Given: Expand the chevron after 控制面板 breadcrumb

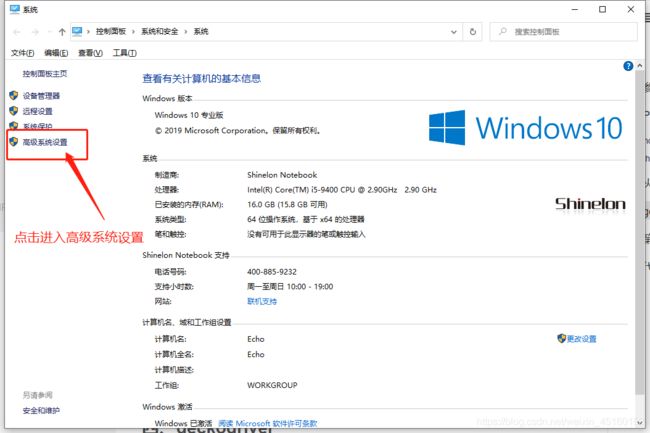Looking at the screenshot, I should click(133, 31).
